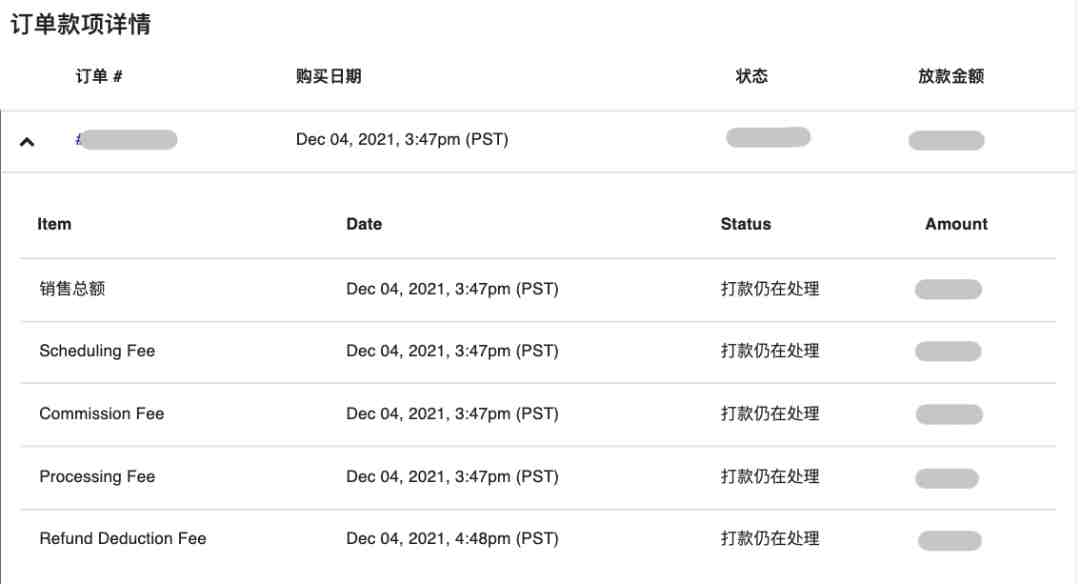The width and height of the screenshot is (1080, 584).
Task: Click the 放款金额 column header
Action: 951,76
